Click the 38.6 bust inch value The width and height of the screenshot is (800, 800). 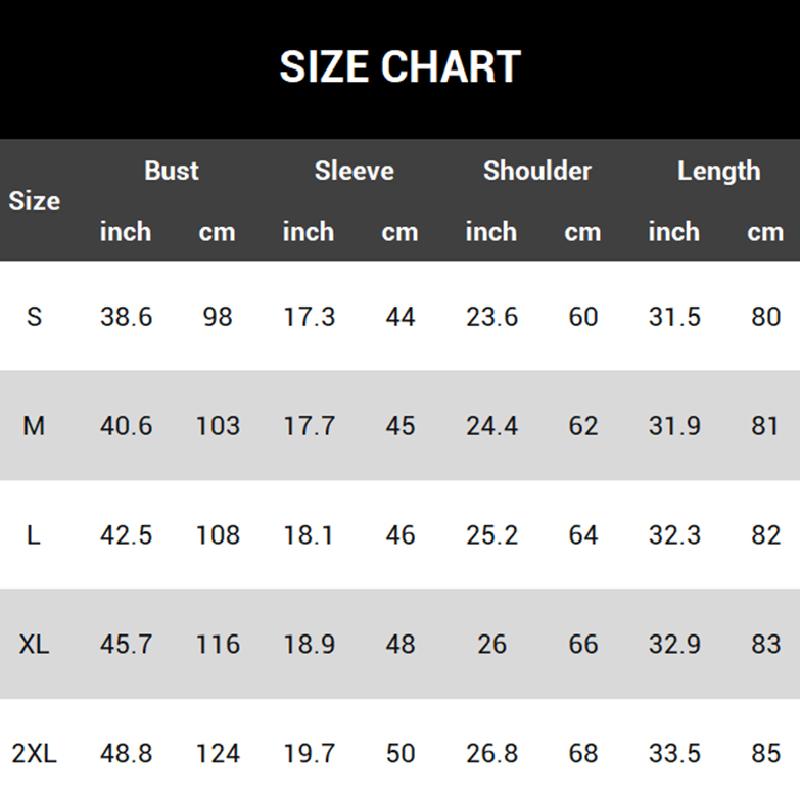coord(126,317)
